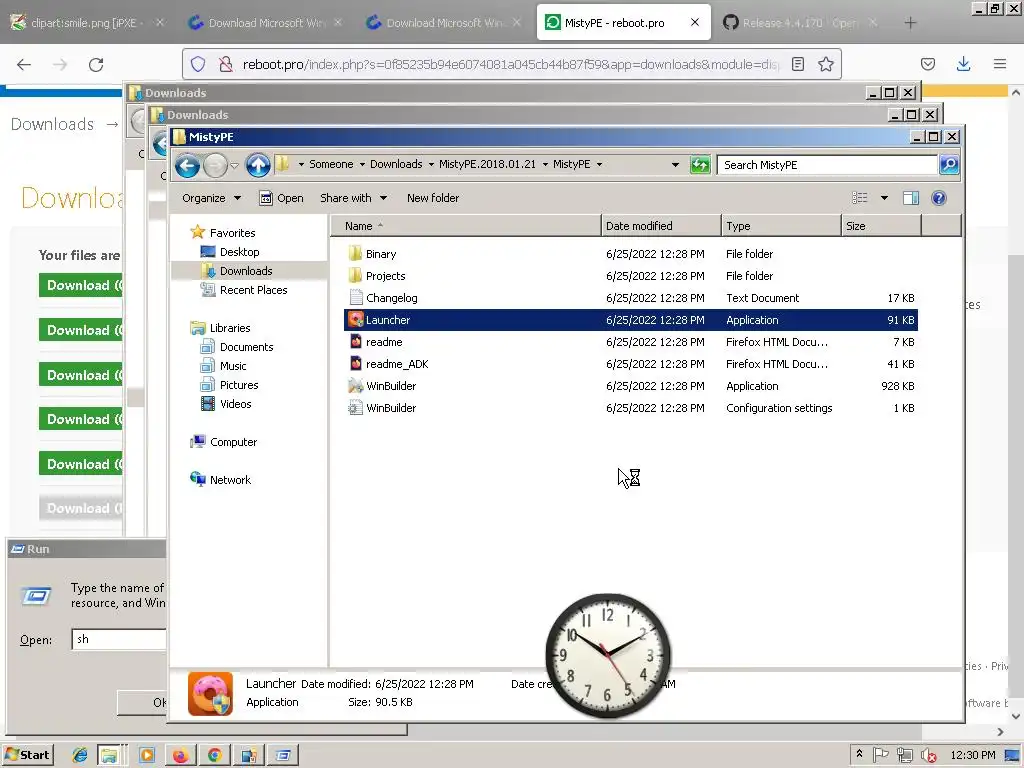Open Documents library
Image resolution: width=1024 pixels, height=768 pixels.
[246, 347]
